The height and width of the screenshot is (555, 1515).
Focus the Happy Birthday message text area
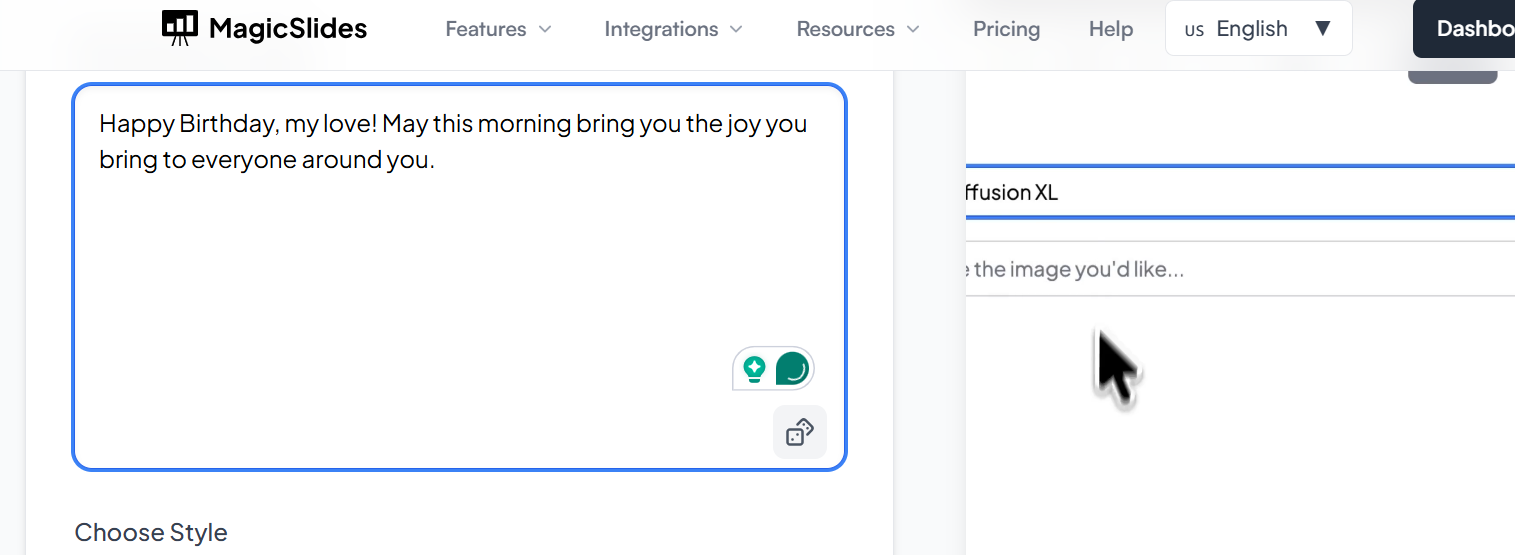(458, 260)
